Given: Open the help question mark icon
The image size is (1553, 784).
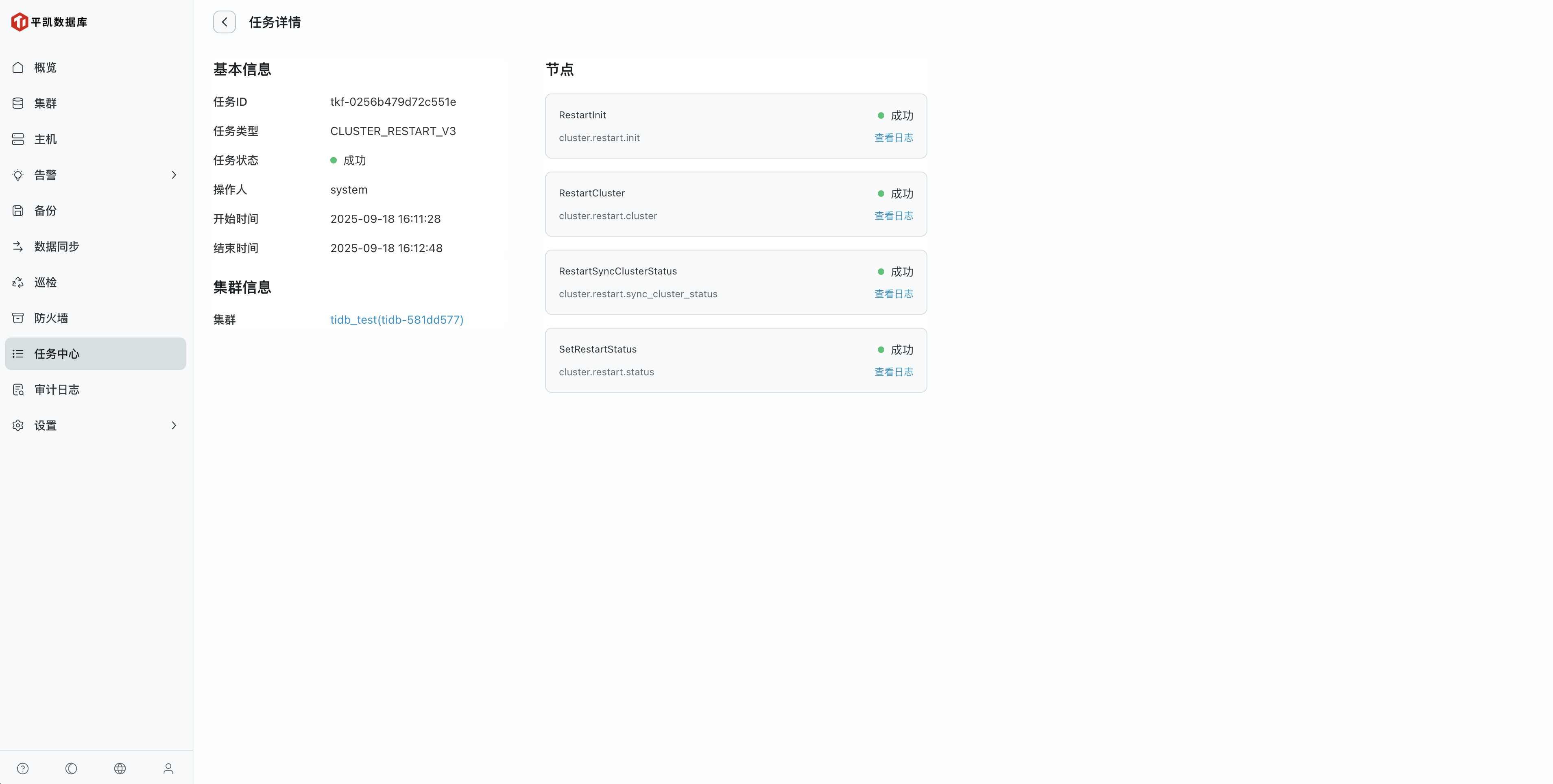Looking at the screenshot, I should click(x=23, y=768).
